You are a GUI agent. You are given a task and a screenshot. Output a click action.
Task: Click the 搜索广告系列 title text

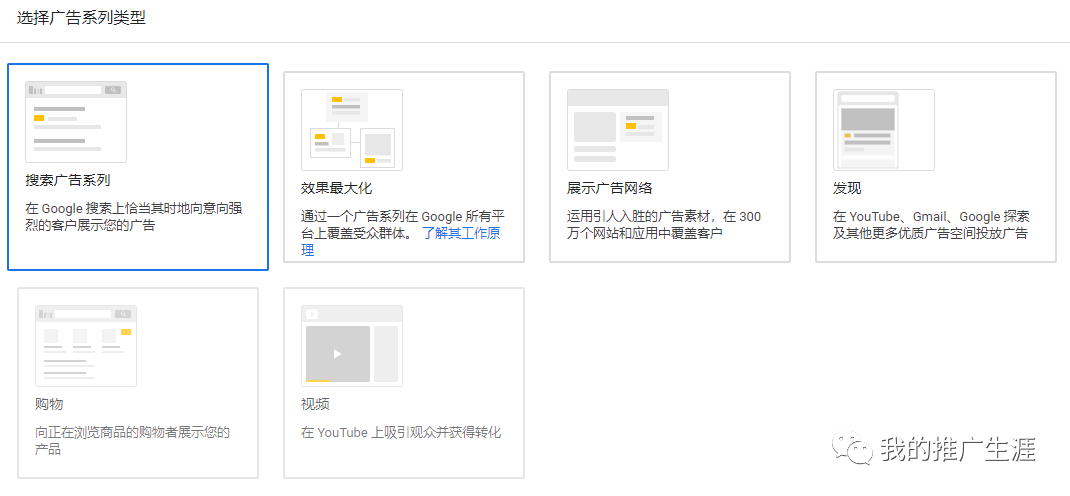pyautogui.click(x=68, y=181)
